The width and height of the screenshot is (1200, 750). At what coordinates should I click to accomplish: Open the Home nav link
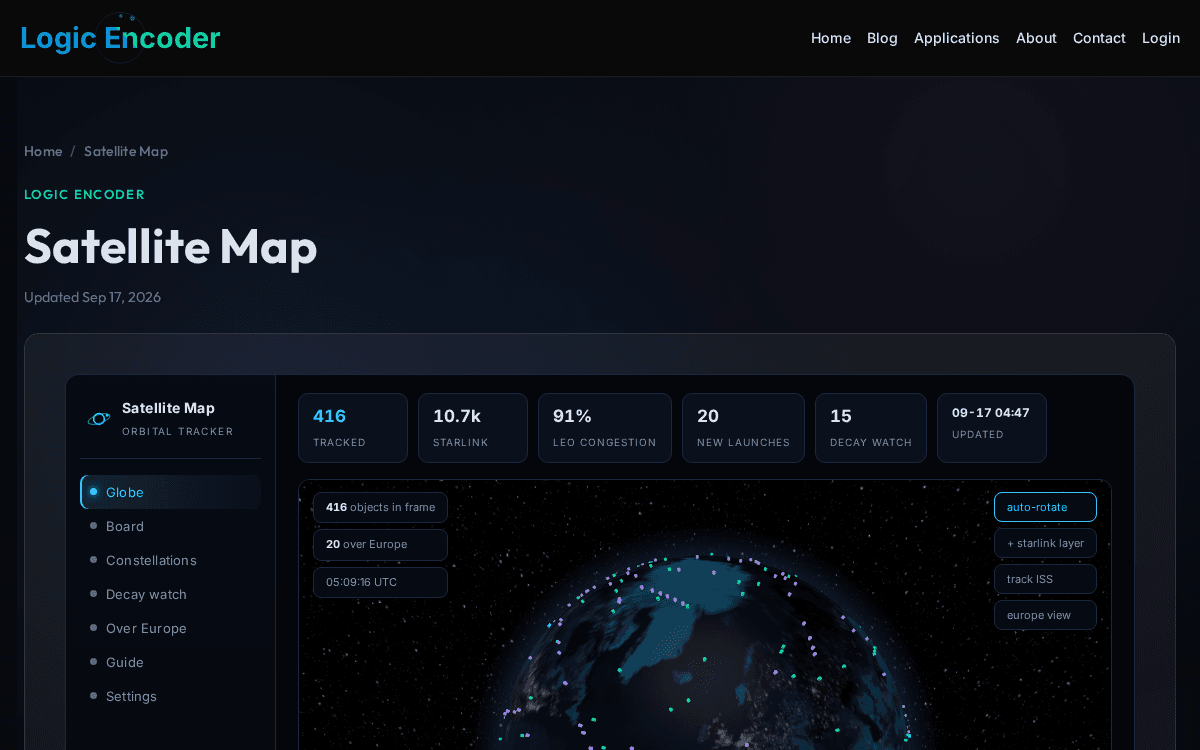831,38
